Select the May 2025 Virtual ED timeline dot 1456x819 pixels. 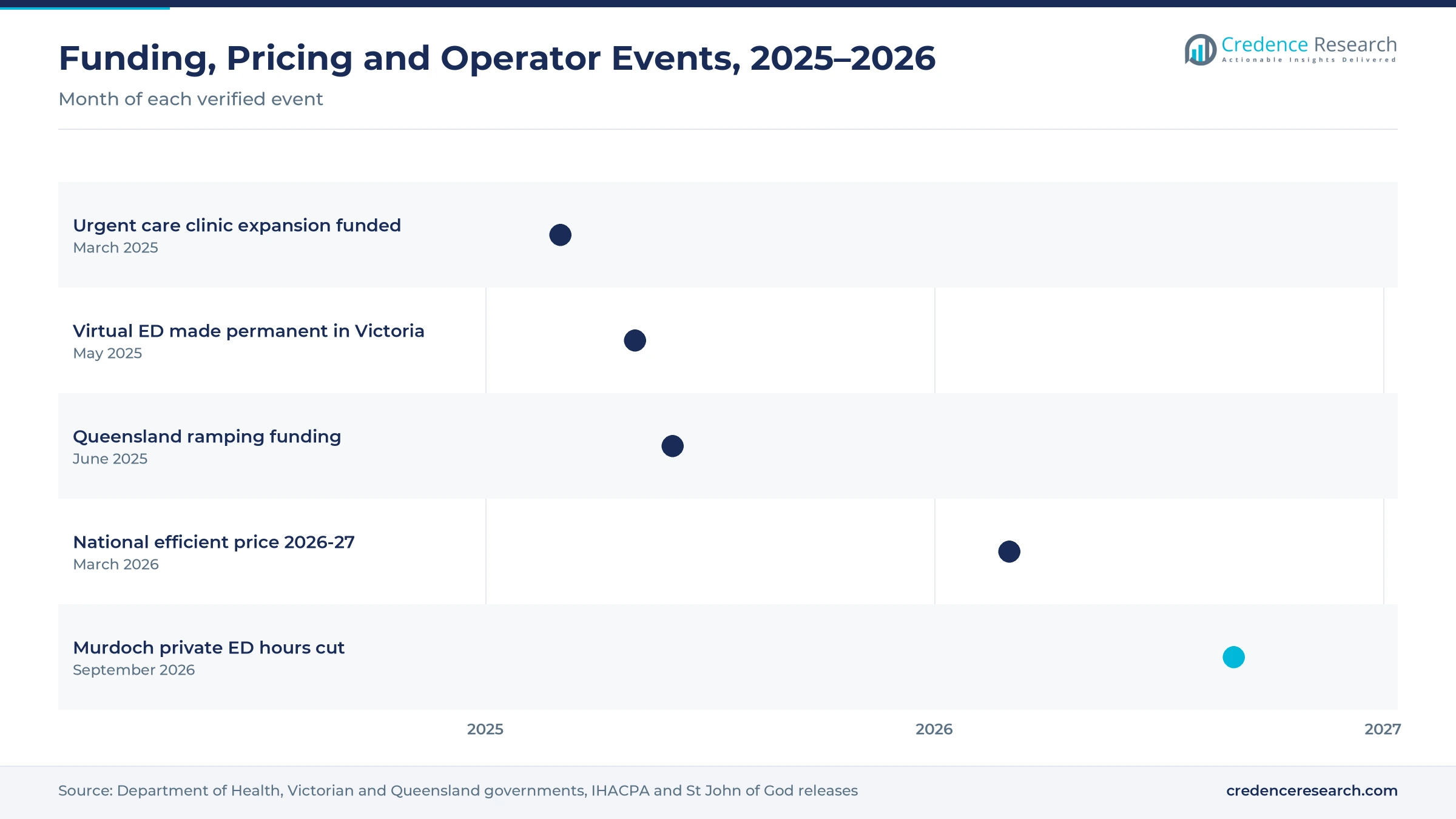coord(635,340)
